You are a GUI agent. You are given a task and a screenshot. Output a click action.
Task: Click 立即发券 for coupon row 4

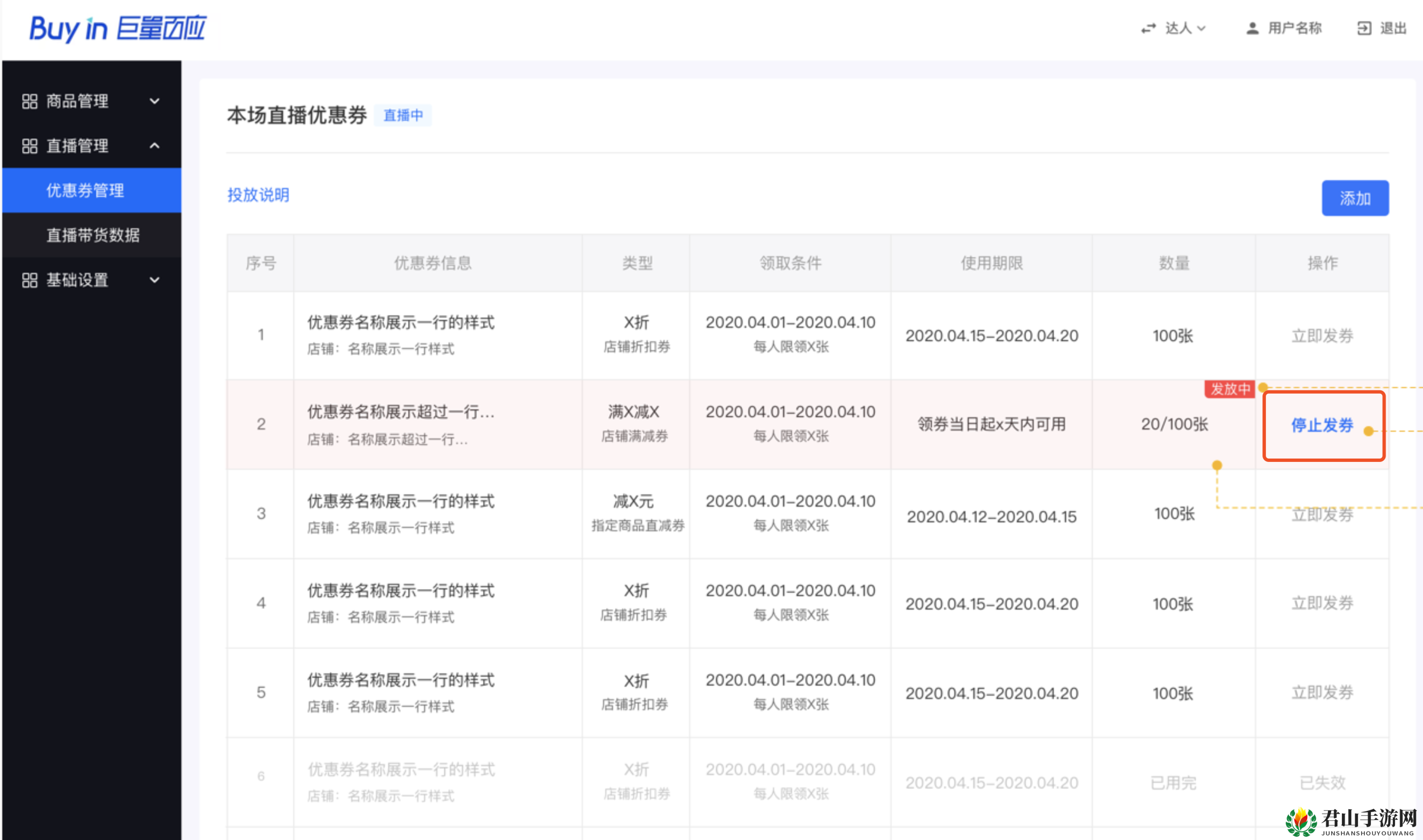(x=1322, y=603)
